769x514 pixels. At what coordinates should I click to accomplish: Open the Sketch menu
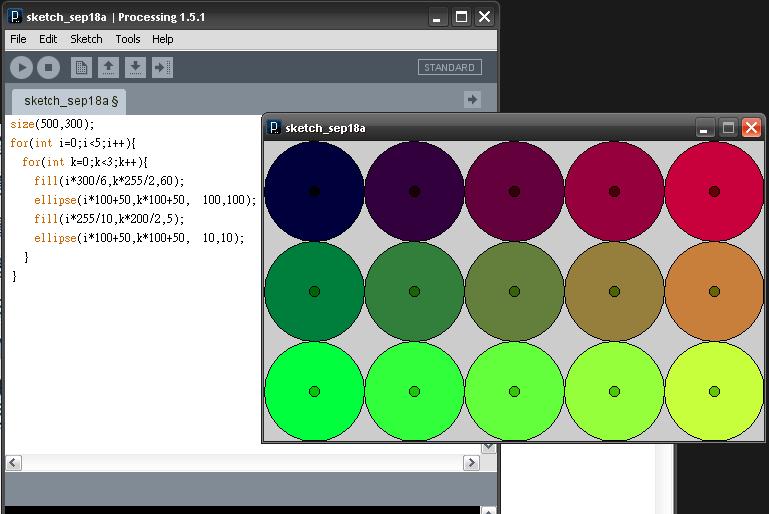[x=86, y=39]
